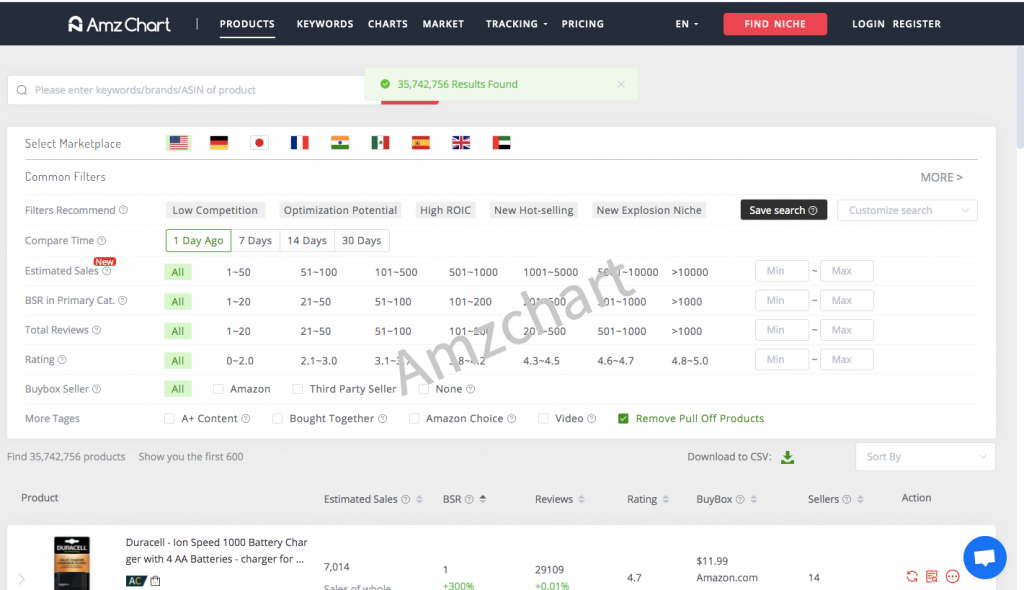Uncheck Remove Pull Off Products

624,418
